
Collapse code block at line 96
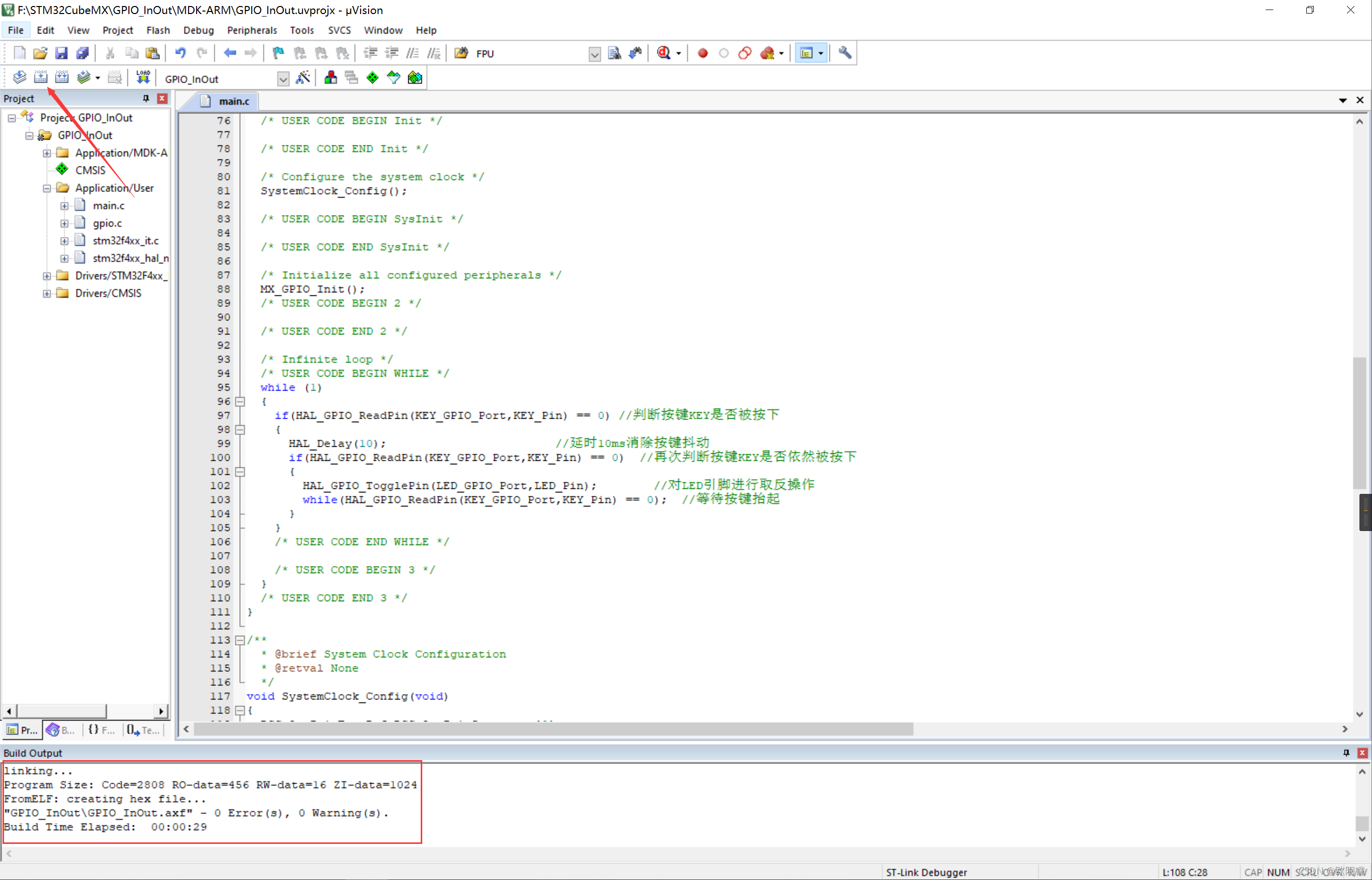(x=241, y=402)
